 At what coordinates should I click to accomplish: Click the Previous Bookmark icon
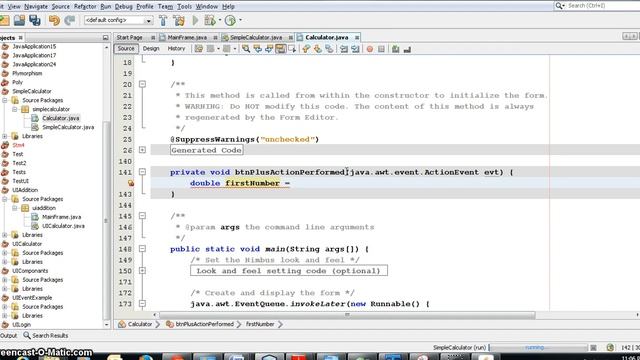306,49
